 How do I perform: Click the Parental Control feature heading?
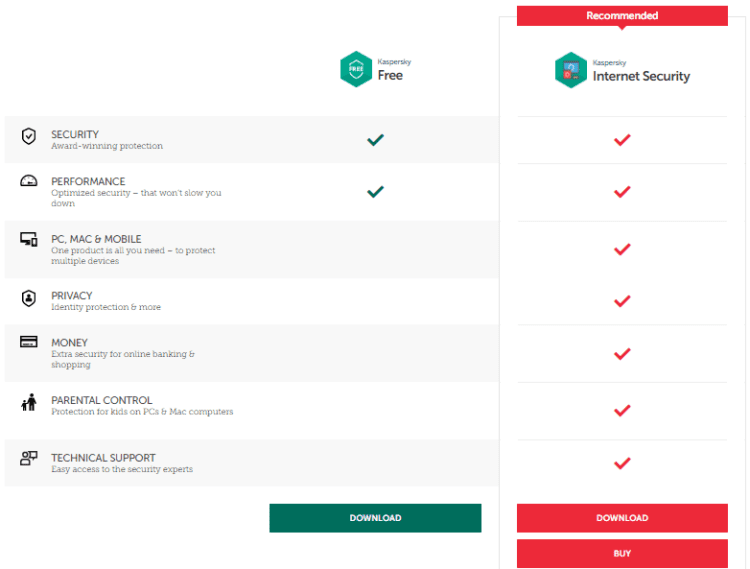pyautogui.click(x=102, y=400)
